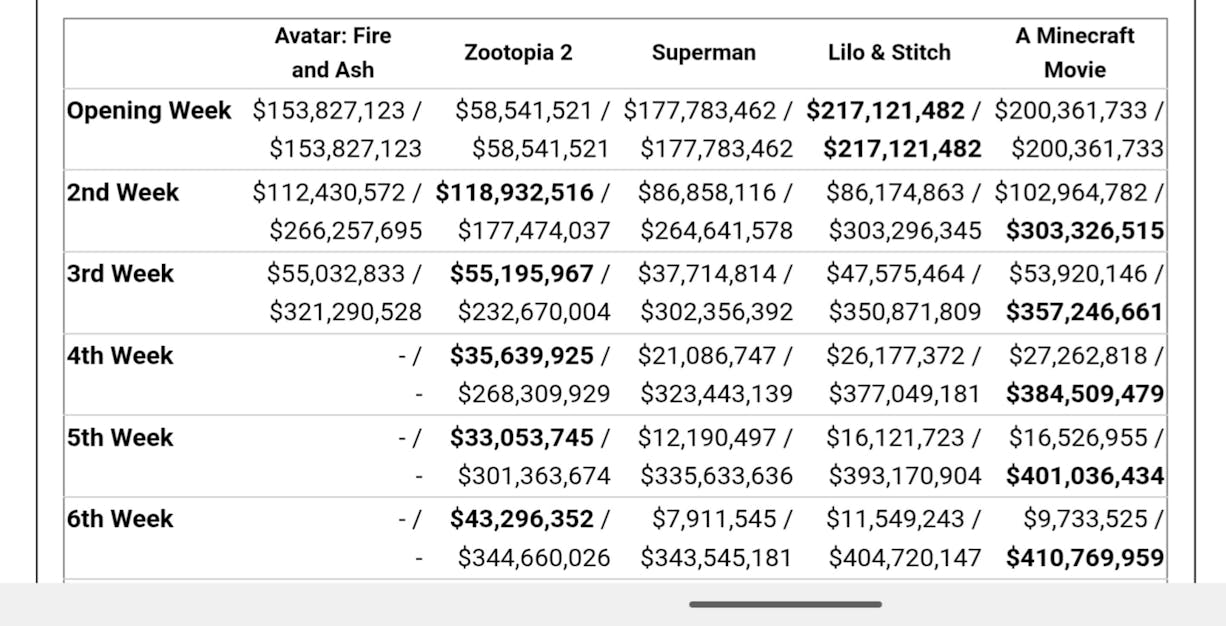The height and width of the screenshot is (626, 1226).
Task: Click the 4th Week row header
Action: coord(120,356)
